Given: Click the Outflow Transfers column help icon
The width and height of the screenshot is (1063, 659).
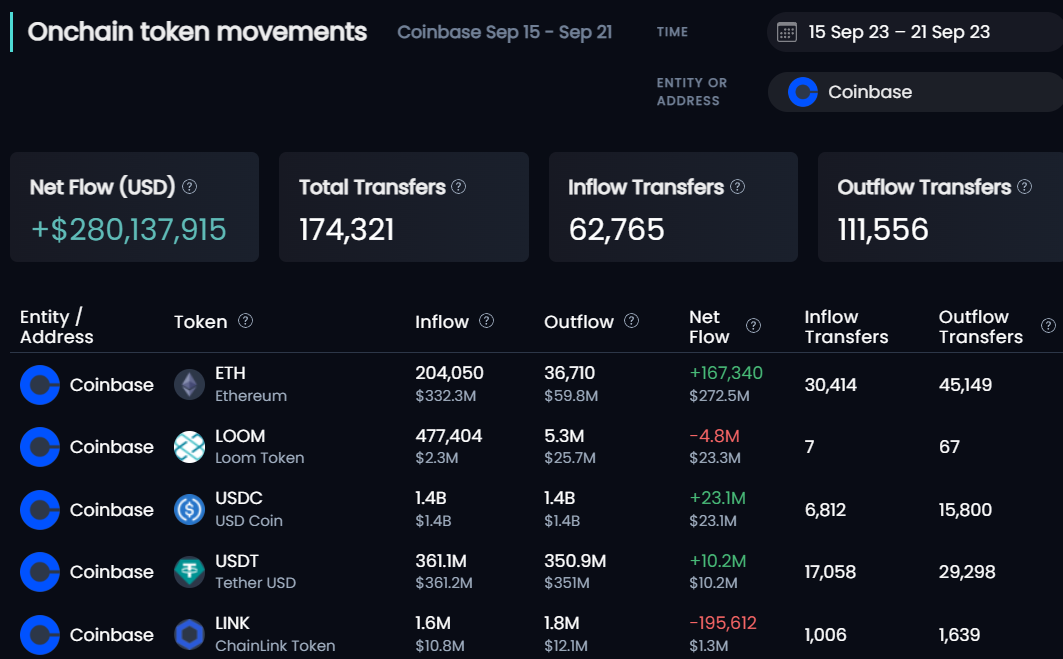Looking at the screenshot, I should 1048,326.
